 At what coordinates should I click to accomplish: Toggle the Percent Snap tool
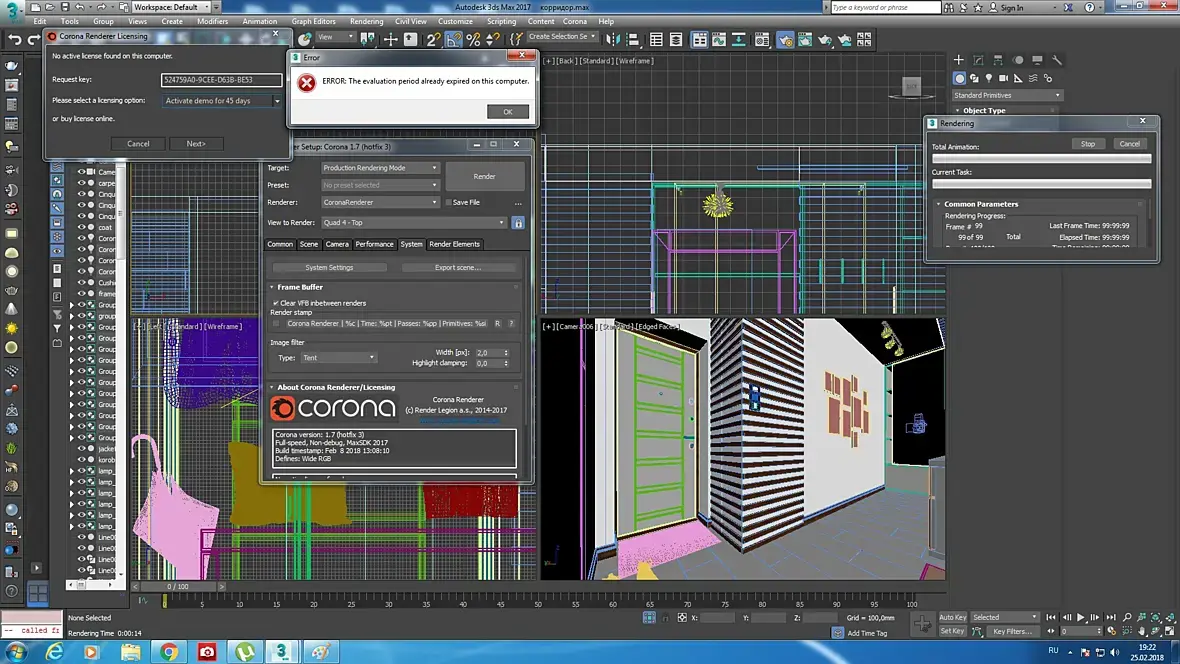(x=474, y=40)
